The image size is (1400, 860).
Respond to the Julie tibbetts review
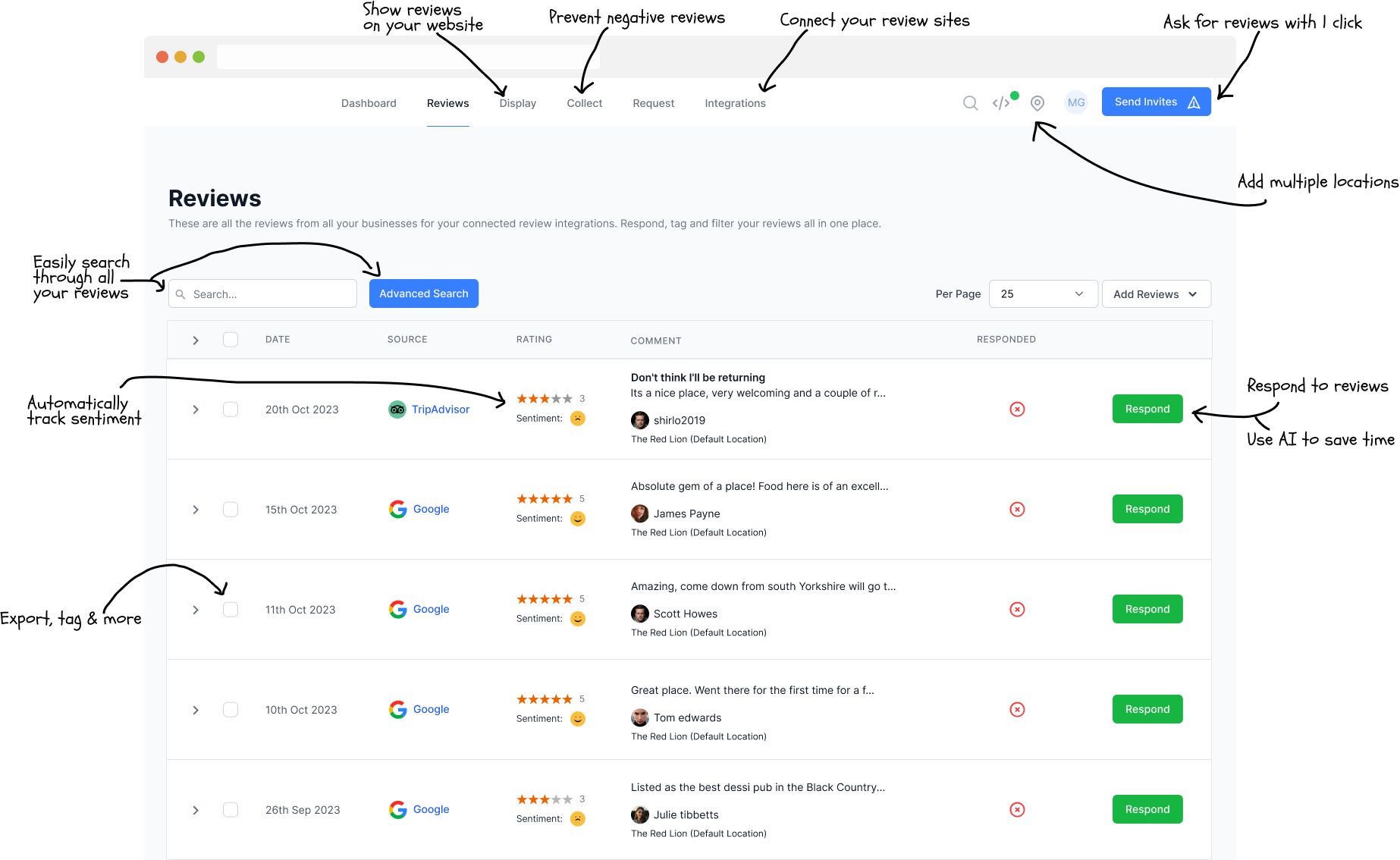[1147, 809]
